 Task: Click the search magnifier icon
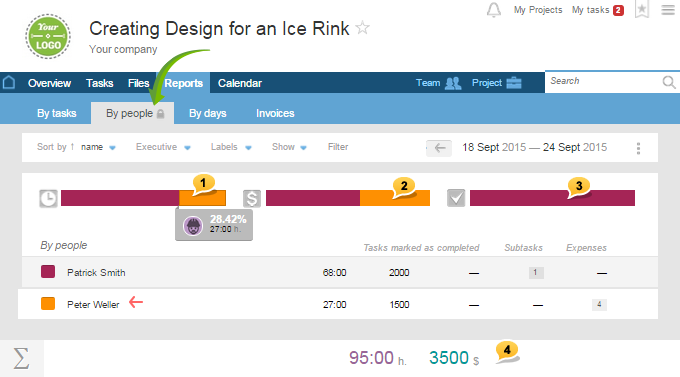(669, 82)
